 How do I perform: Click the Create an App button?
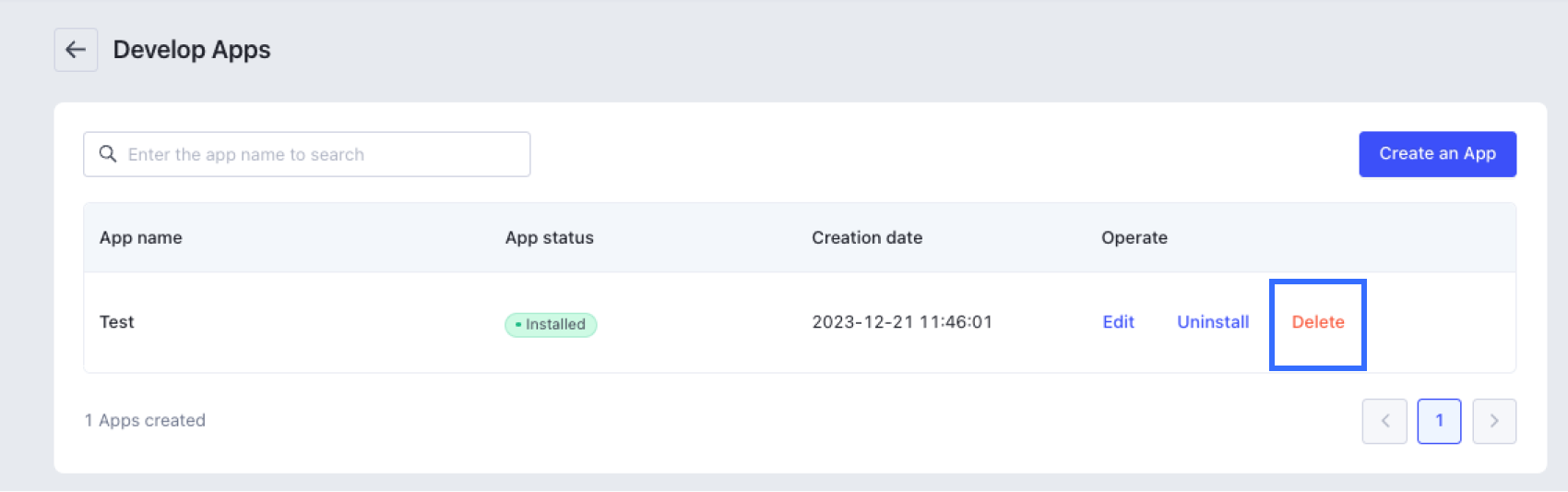point(1437,154)
